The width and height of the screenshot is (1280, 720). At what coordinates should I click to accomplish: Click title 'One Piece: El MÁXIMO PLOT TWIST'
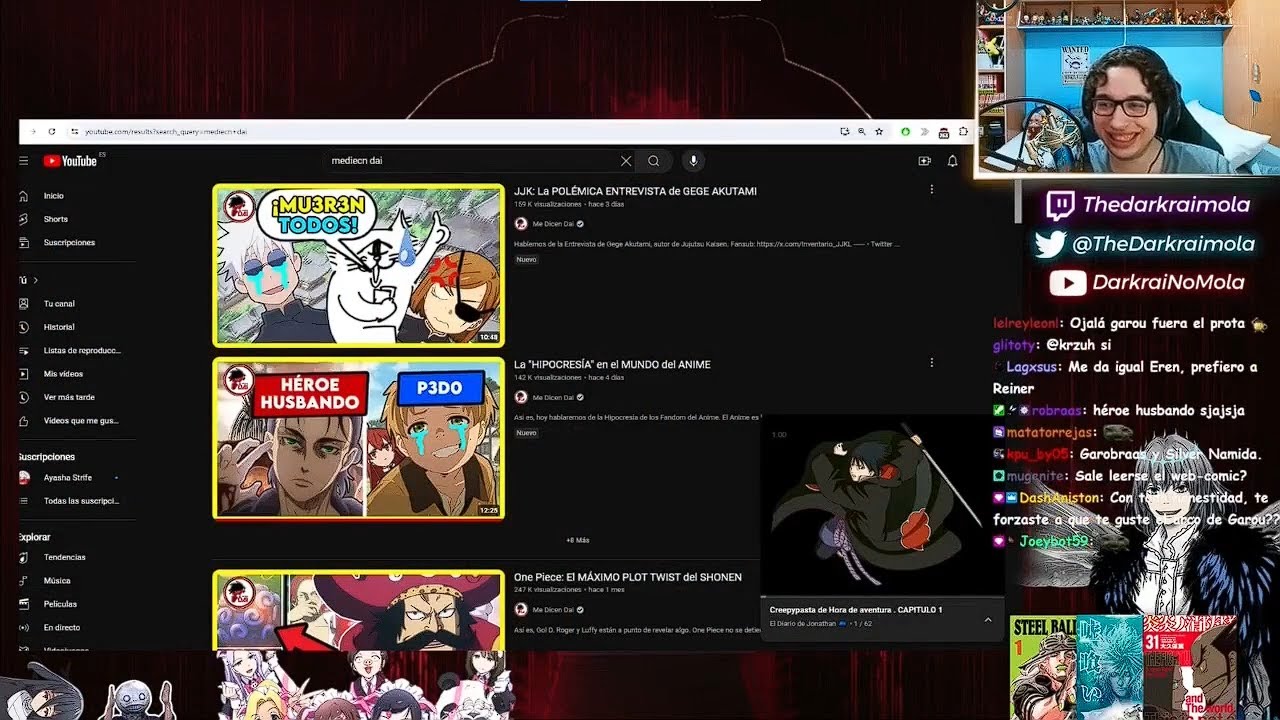pyautogui.click(x=628, y=577)
